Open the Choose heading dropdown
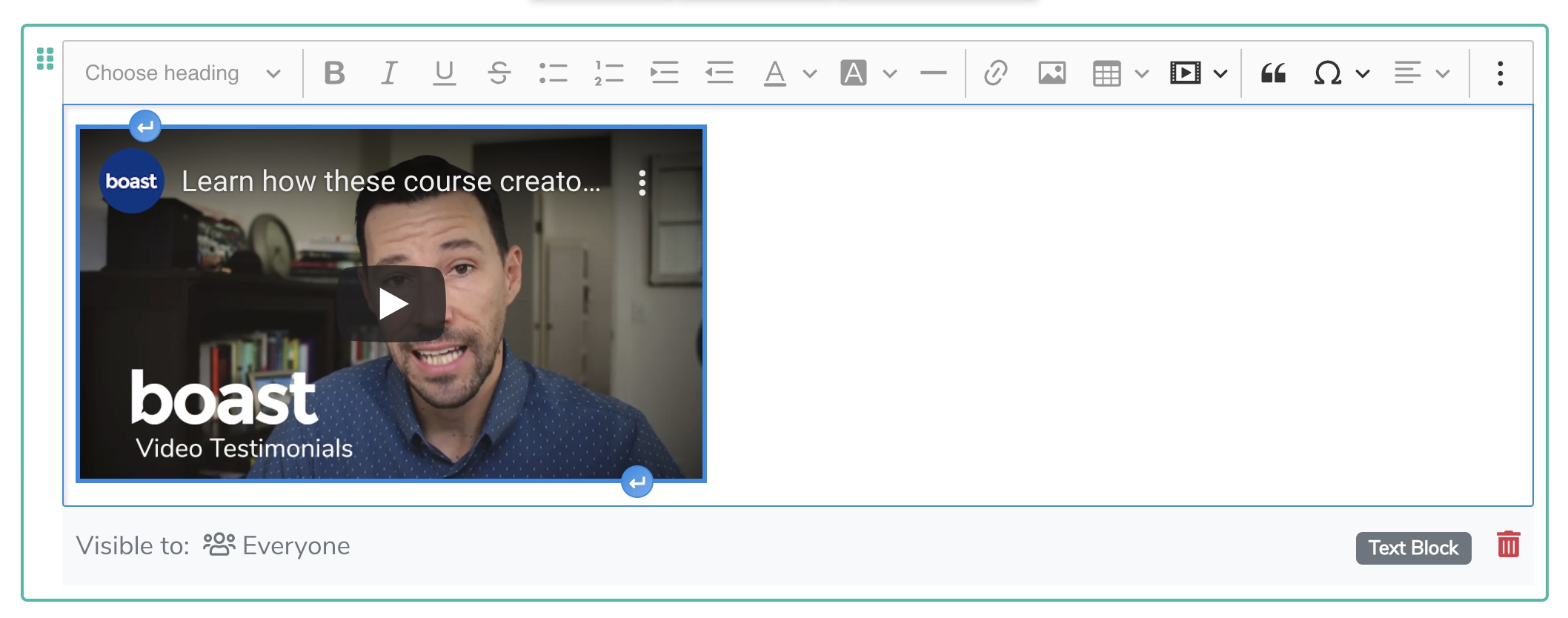The height and width of the screenshot is (618, 1568). pyautogui.click(x=182, y=73)
